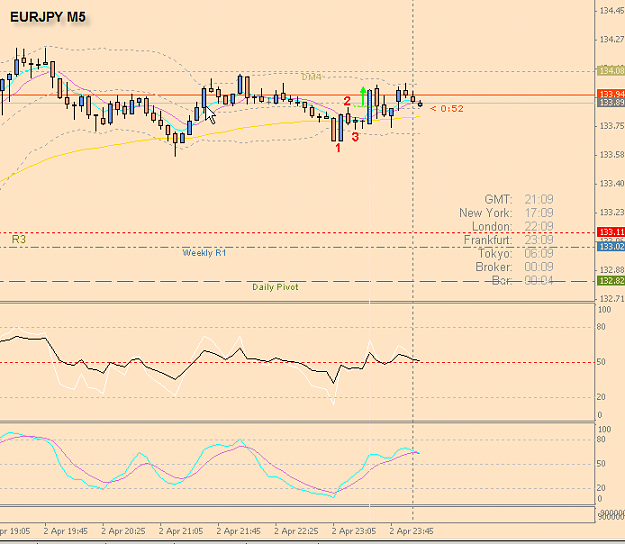Select the Weekly R1 label
Viewport: 625px width, 544px height.
click(204, 253)
